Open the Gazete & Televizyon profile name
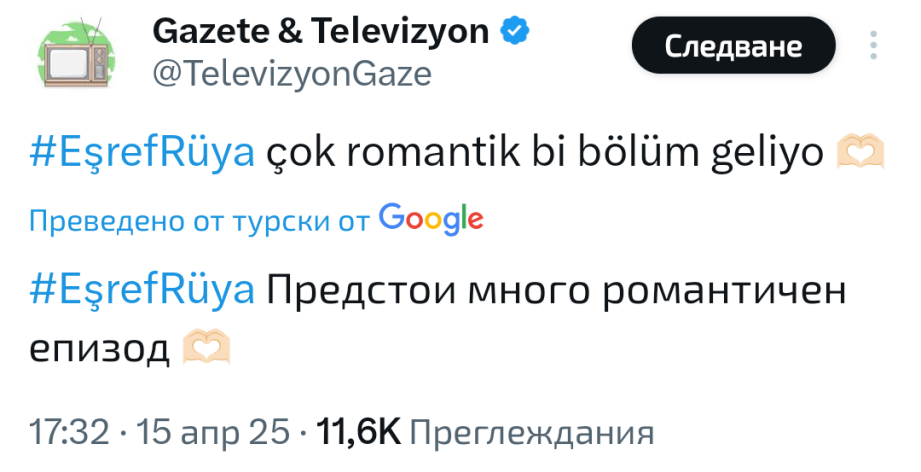Image resolution: width=921 pixels, height=472 pixels. pos(320,32)
